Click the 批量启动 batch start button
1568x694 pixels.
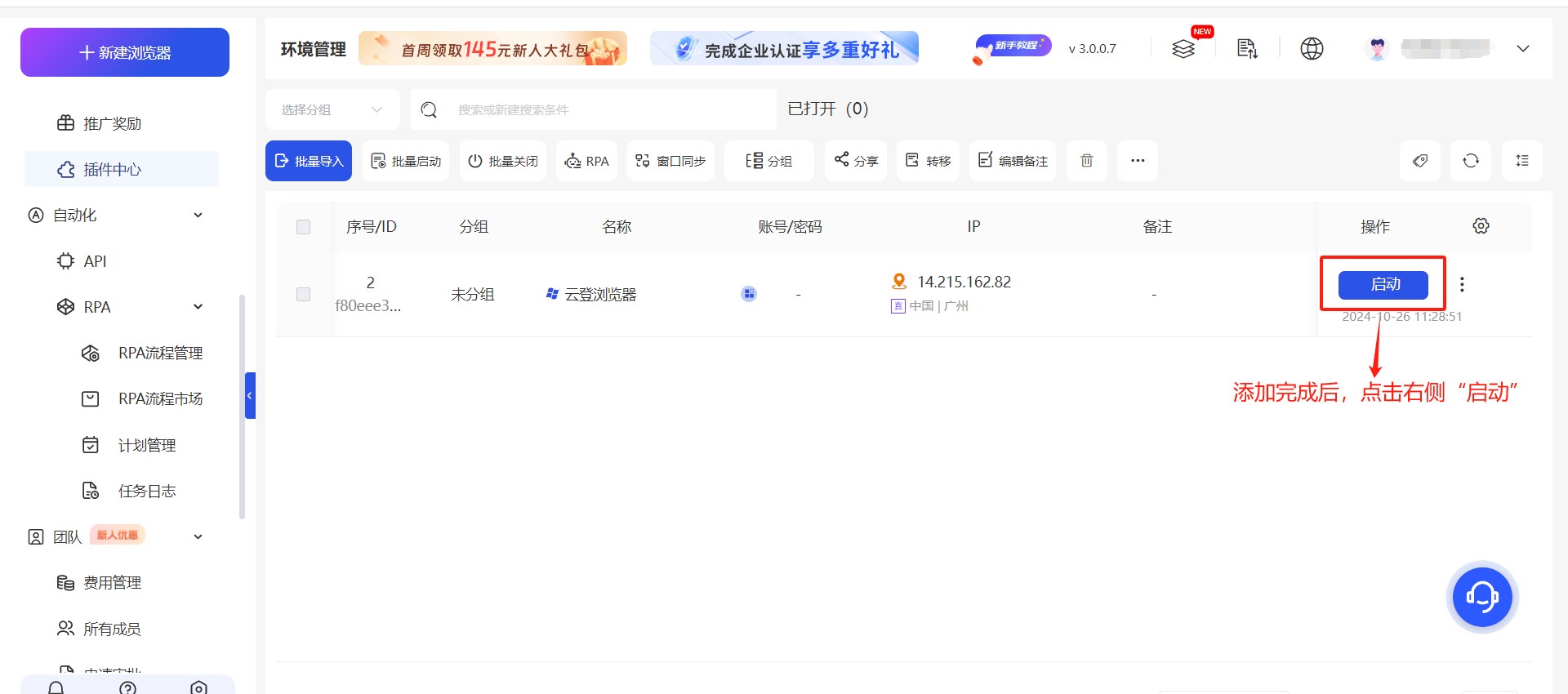(x=406, y=161)
